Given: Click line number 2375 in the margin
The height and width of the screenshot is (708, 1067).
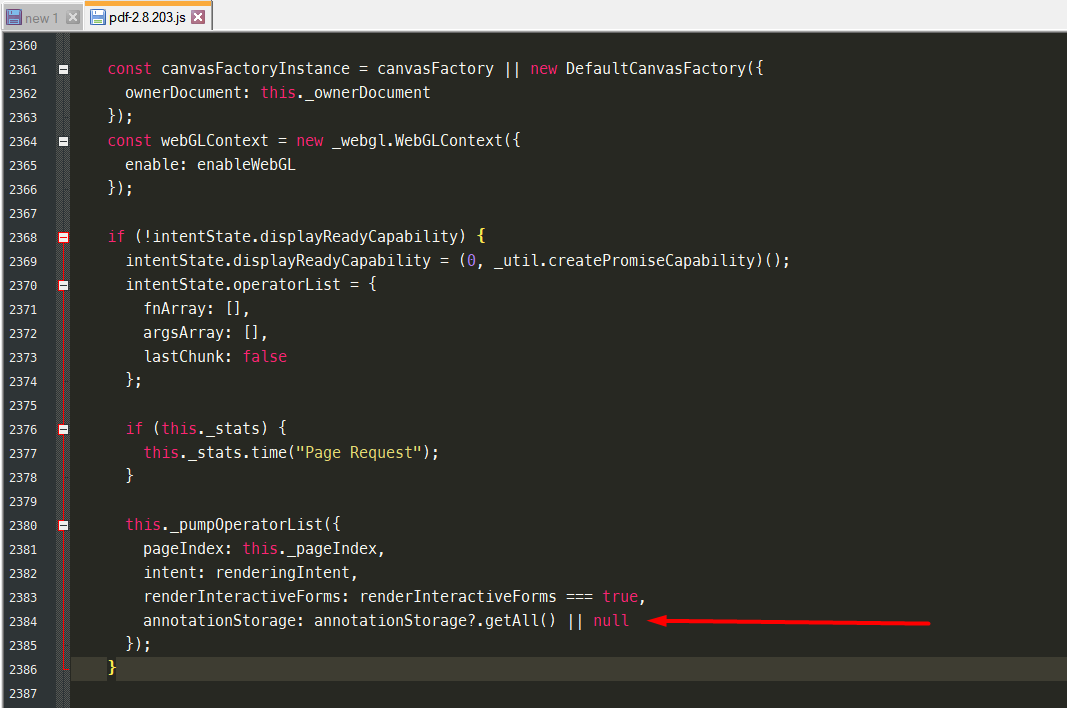Looking at the screenshot, I should click(23, 404).
